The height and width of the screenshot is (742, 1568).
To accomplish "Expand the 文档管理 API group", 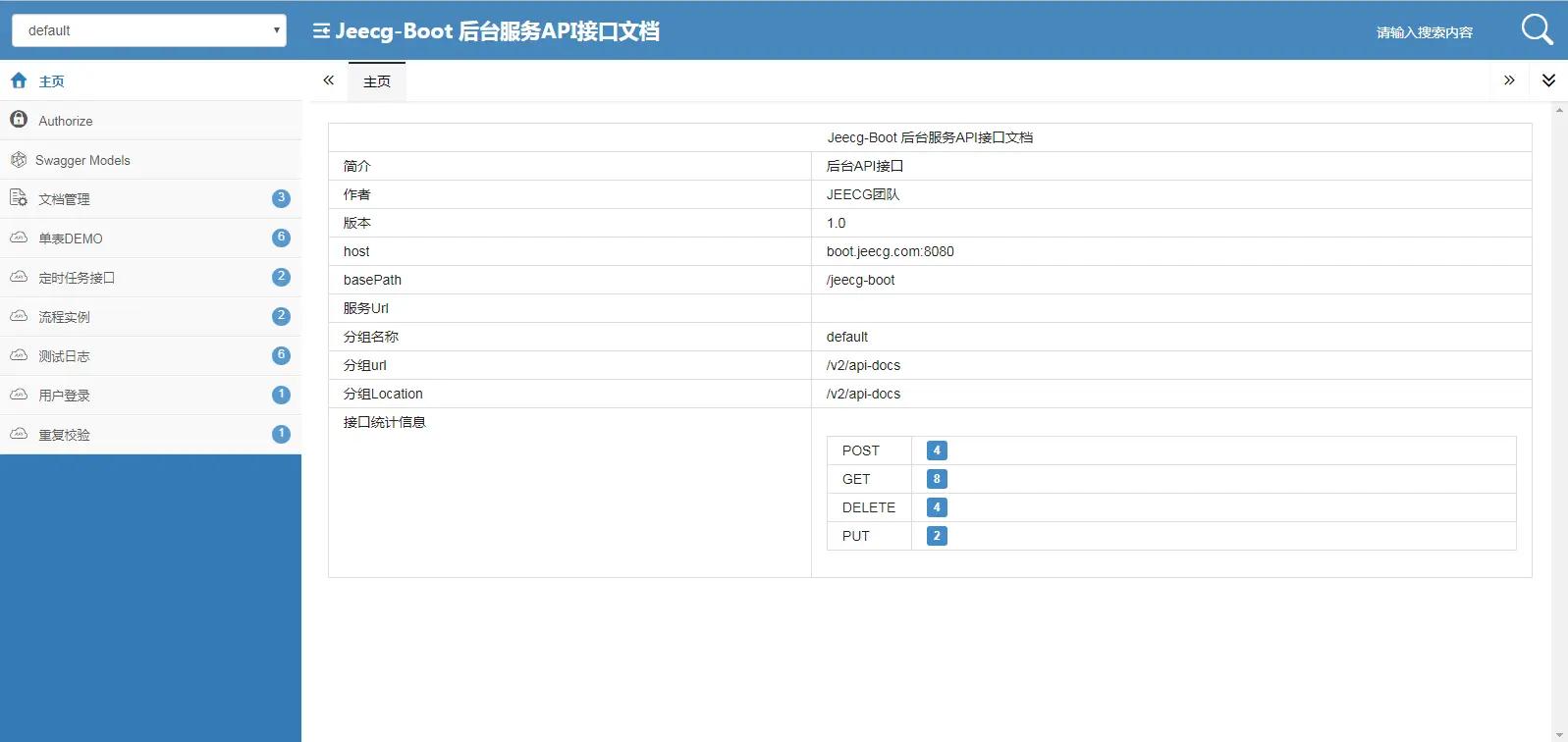I will tap(150, 198).
